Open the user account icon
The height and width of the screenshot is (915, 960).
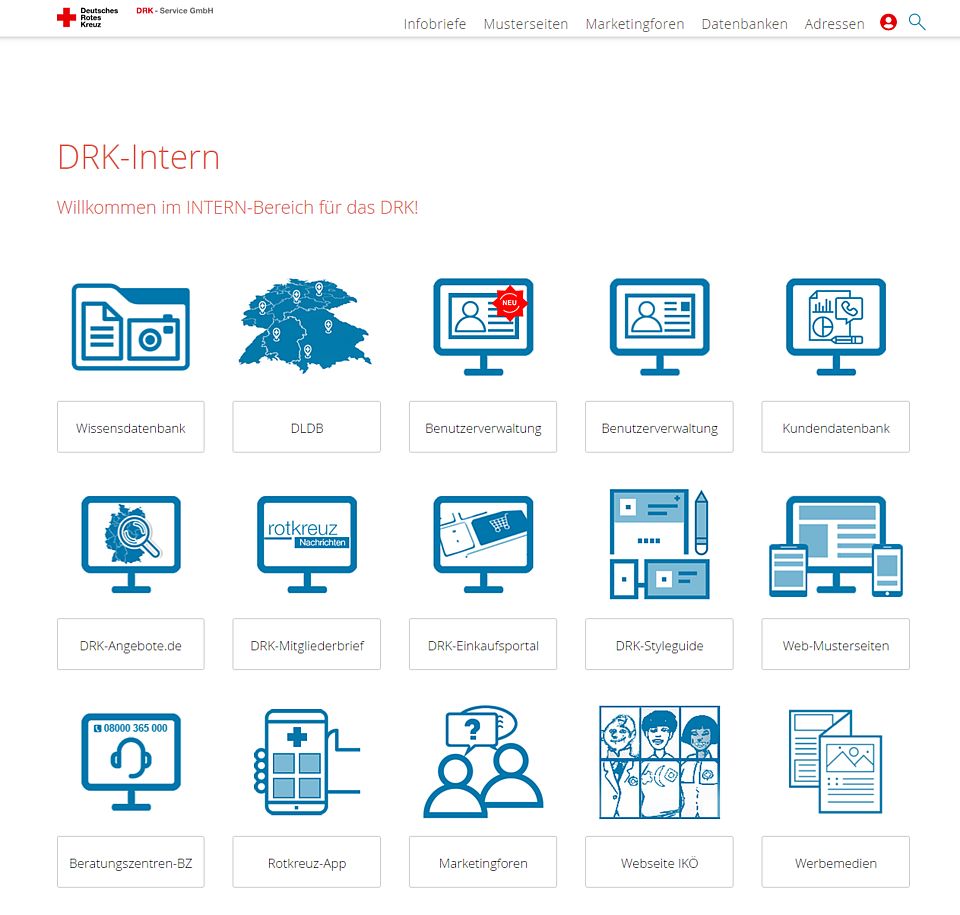pyautogui.click(x=888, y=22)
